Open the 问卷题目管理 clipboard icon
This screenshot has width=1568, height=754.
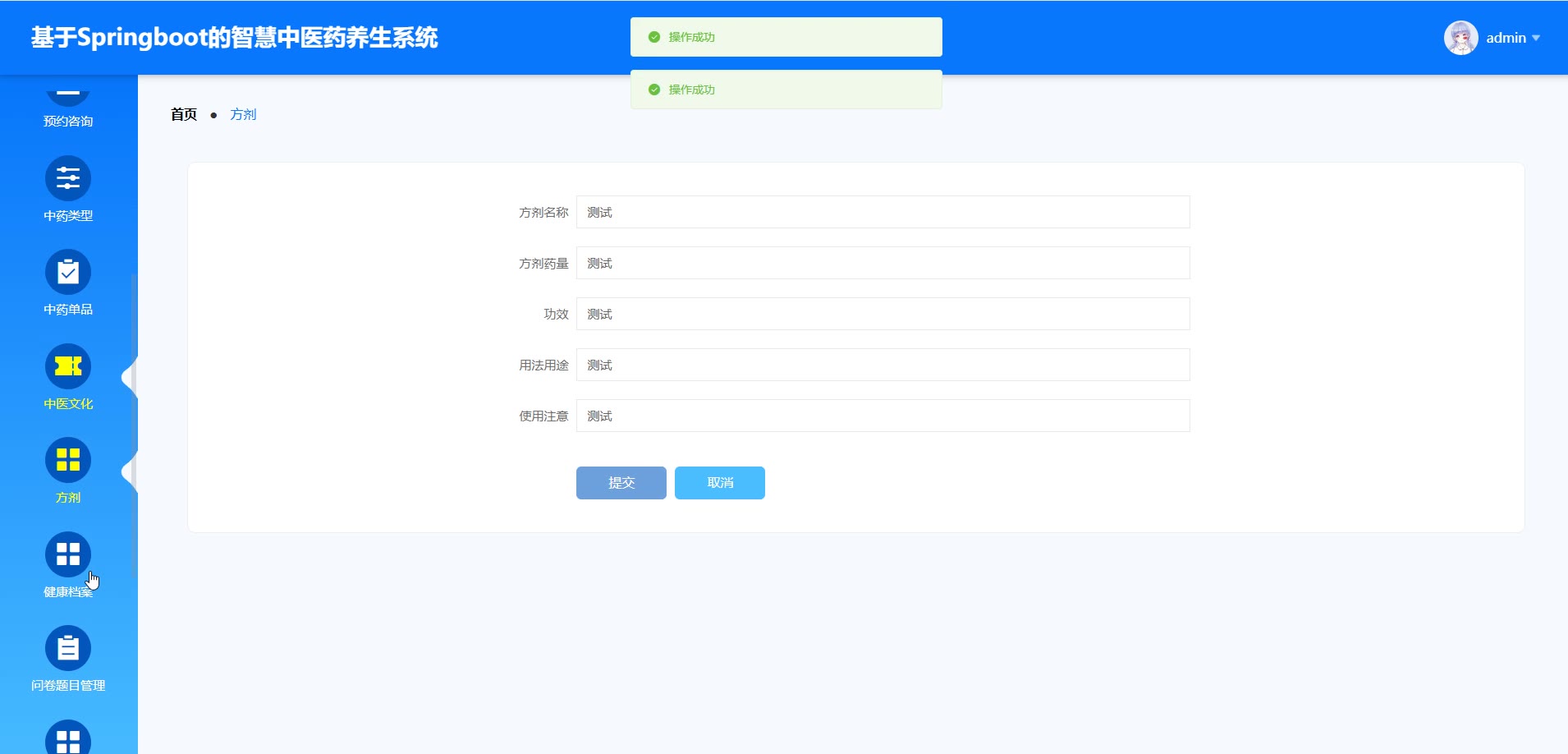[x=68, y=648]
